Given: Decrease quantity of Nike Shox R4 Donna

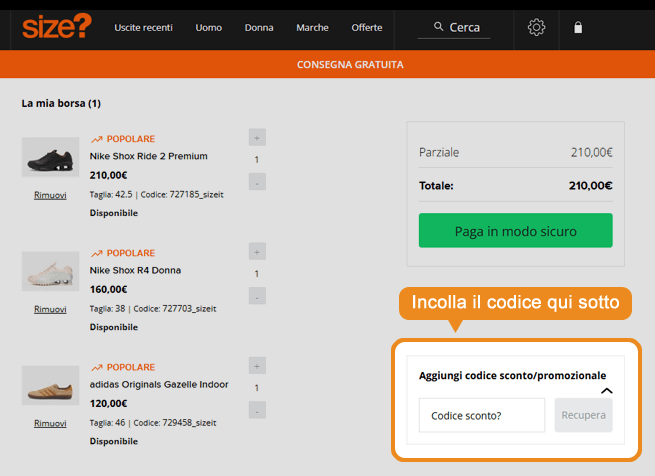Looking at the screenshot, I should 257,296.
